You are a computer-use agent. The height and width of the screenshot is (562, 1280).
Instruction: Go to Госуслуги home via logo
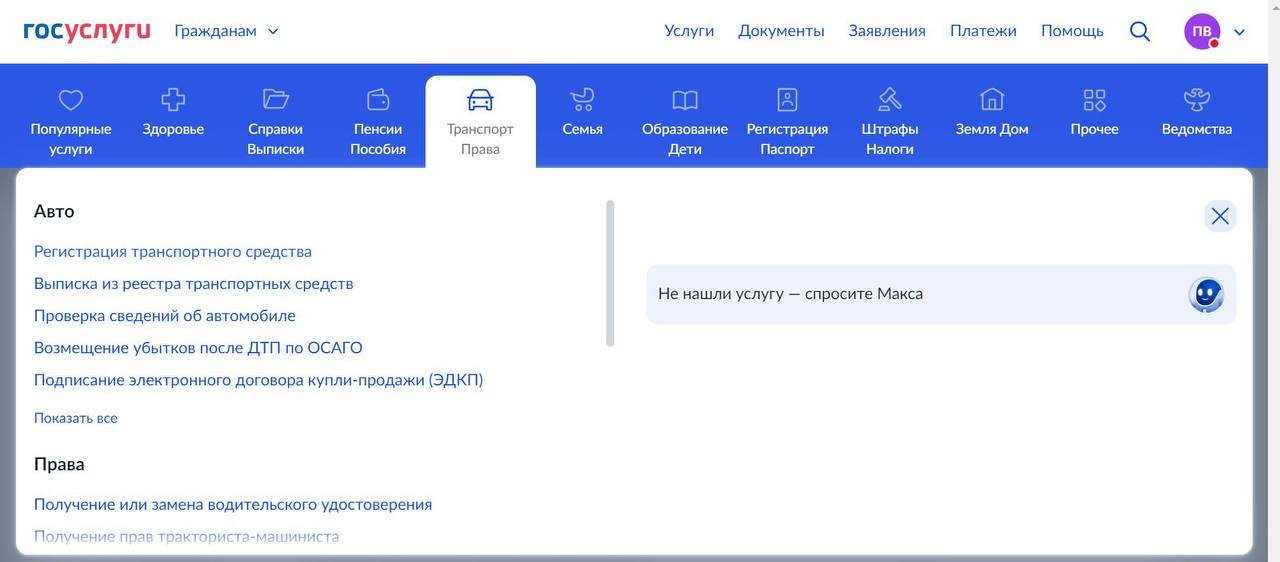click(87, 31)
